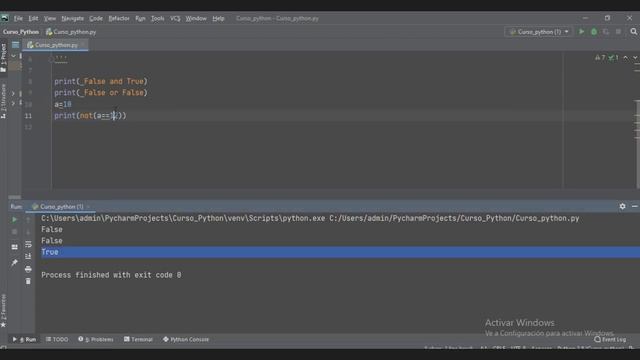
Task: Open the View menu
Action: [x=50, y=18]
